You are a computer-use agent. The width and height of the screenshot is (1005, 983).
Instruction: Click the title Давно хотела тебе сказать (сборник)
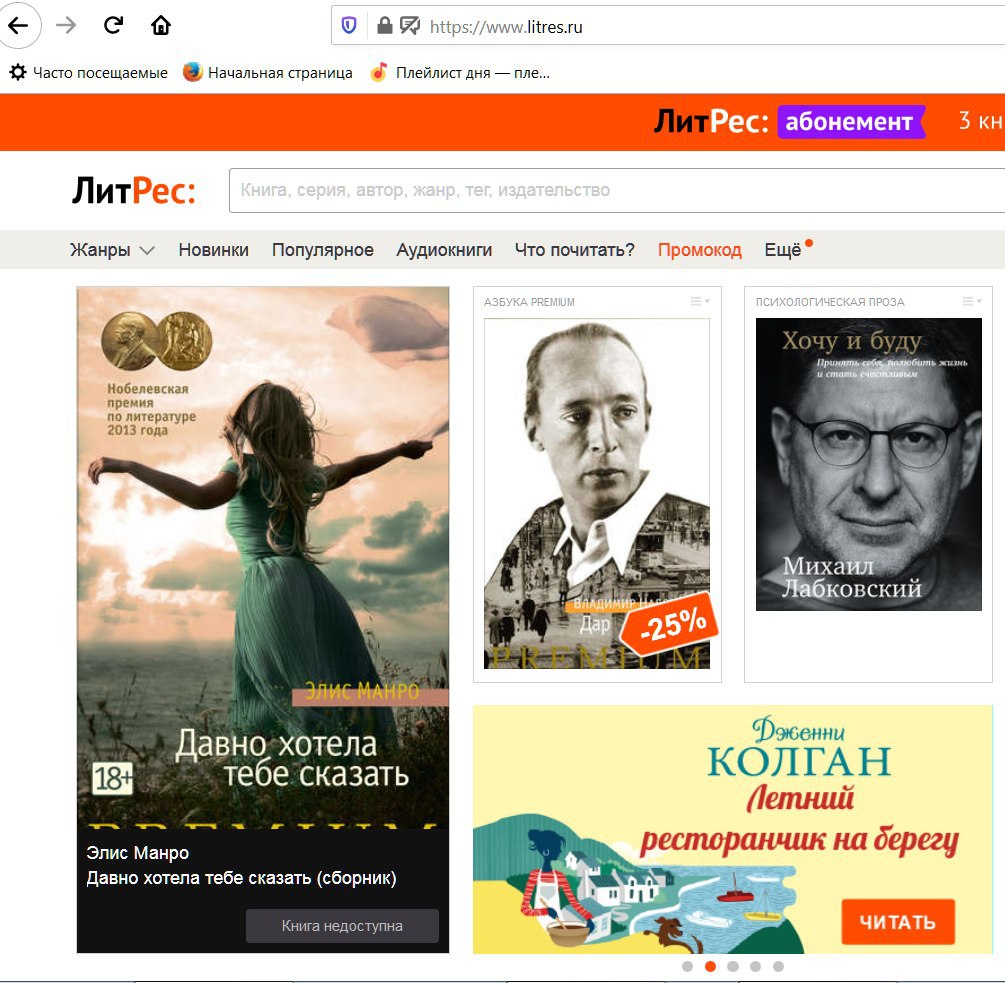click(x=242, y=878)
